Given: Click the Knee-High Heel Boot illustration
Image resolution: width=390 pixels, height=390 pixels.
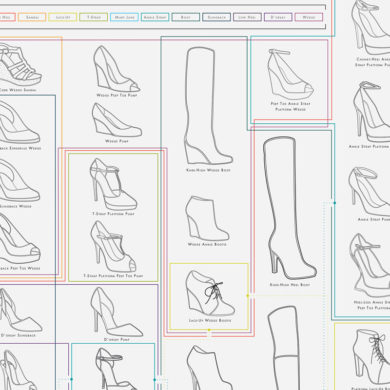Looking at the screenshot, I should coord(289,208).
